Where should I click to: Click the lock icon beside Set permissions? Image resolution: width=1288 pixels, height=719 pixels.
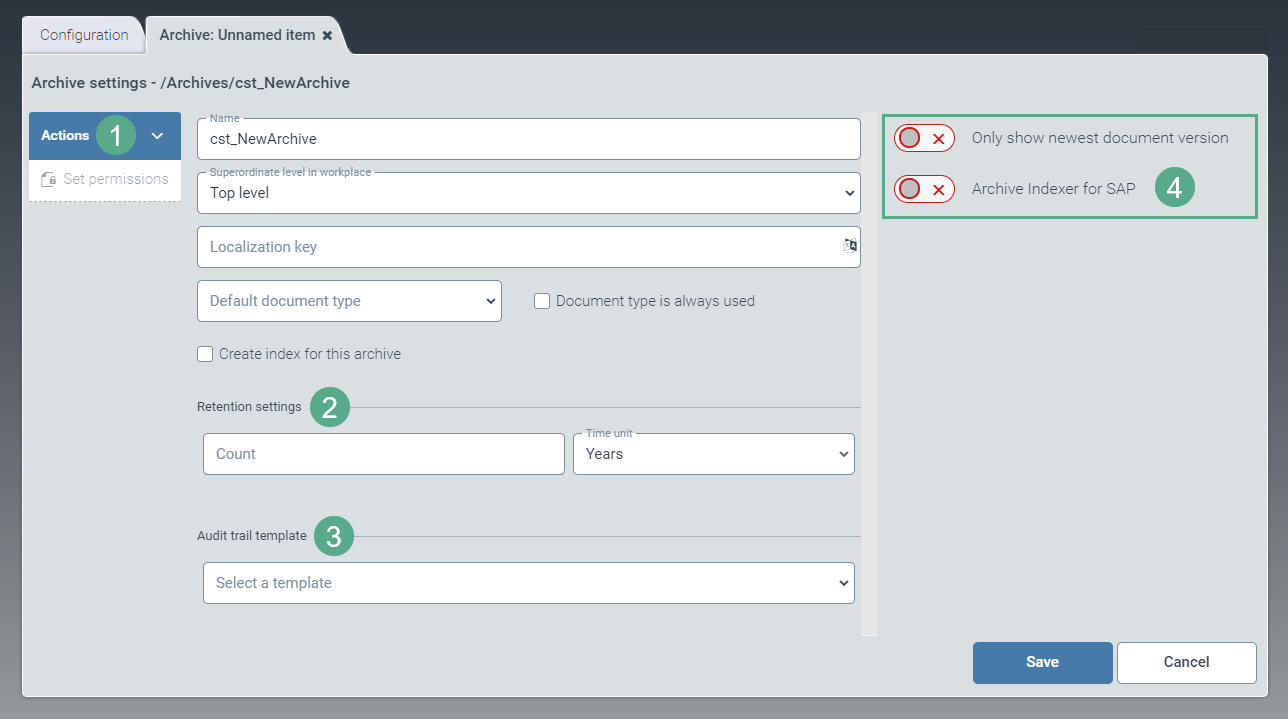[x=48, y=180]
